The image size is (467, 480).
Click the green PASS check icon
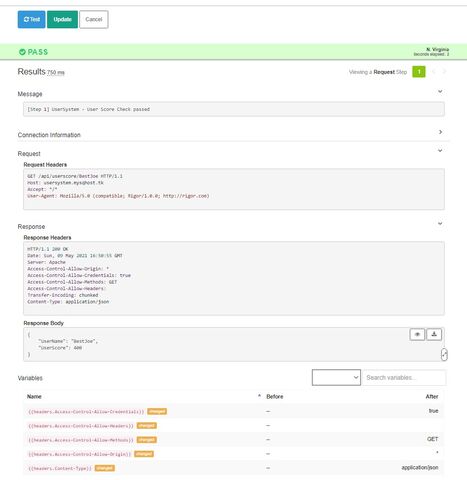[x=22, y=52]
